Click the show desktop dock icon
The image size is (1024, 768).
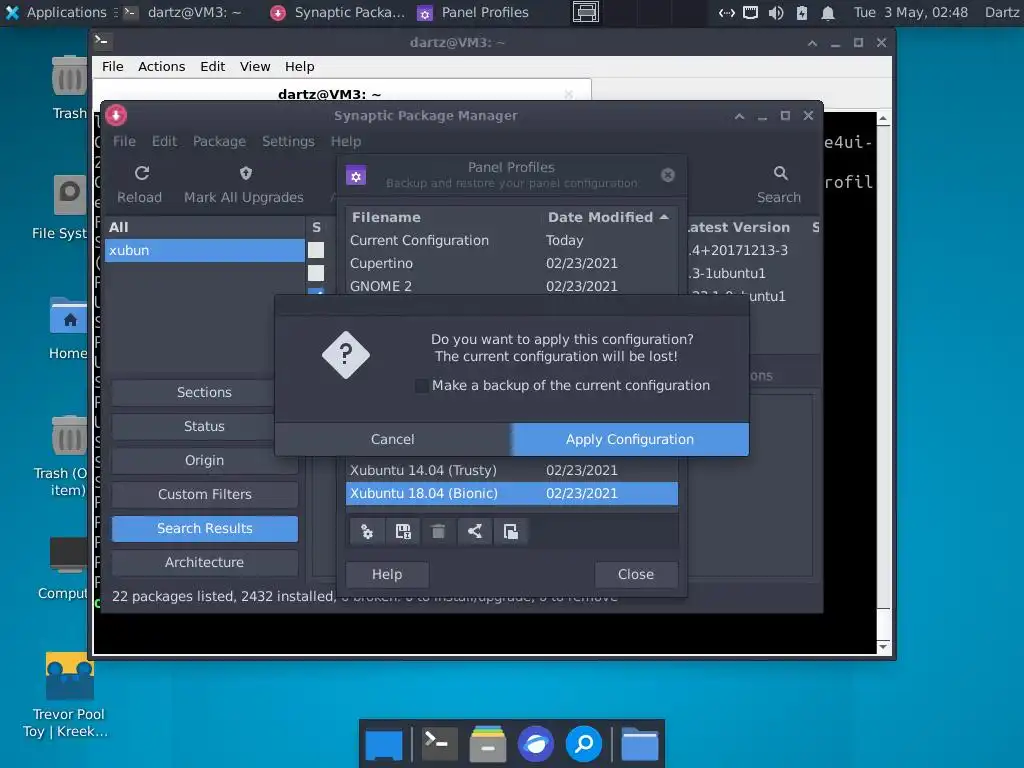[x=384, y=744]
